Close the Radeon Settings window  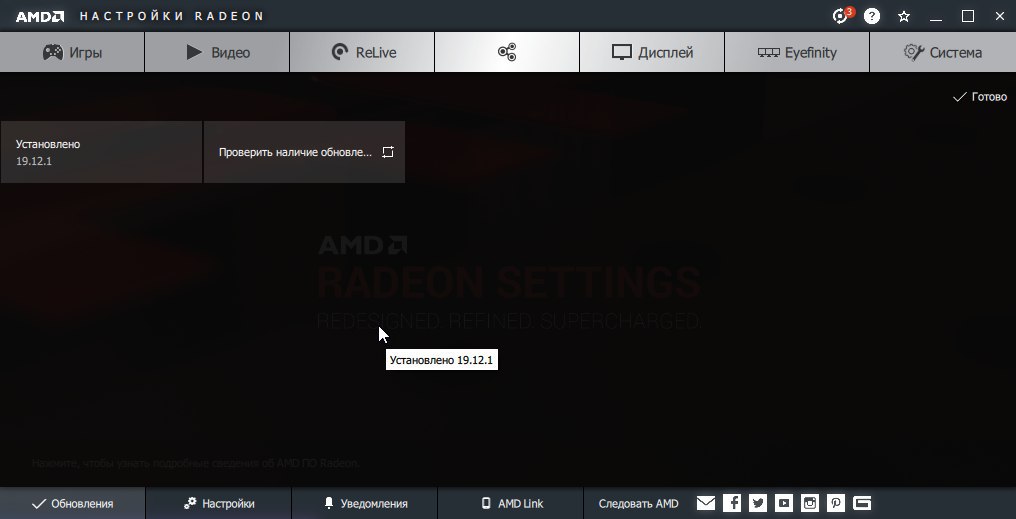1000,16
